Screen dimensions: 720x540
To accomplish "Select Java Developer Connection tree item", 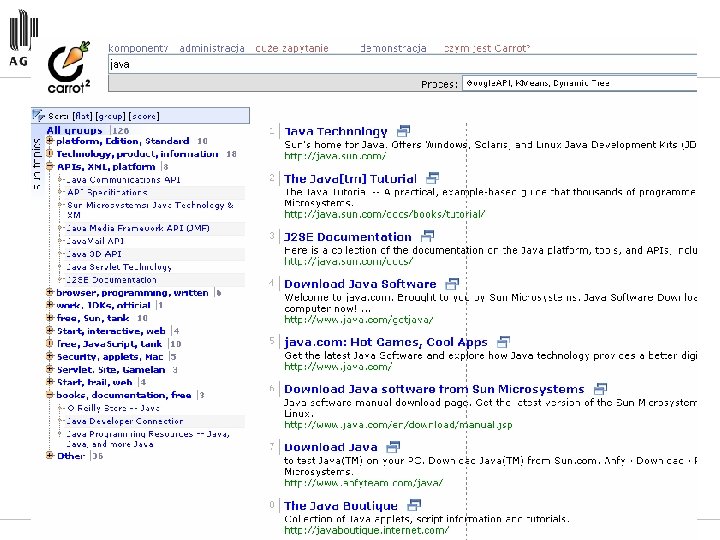I will point(124,421).
